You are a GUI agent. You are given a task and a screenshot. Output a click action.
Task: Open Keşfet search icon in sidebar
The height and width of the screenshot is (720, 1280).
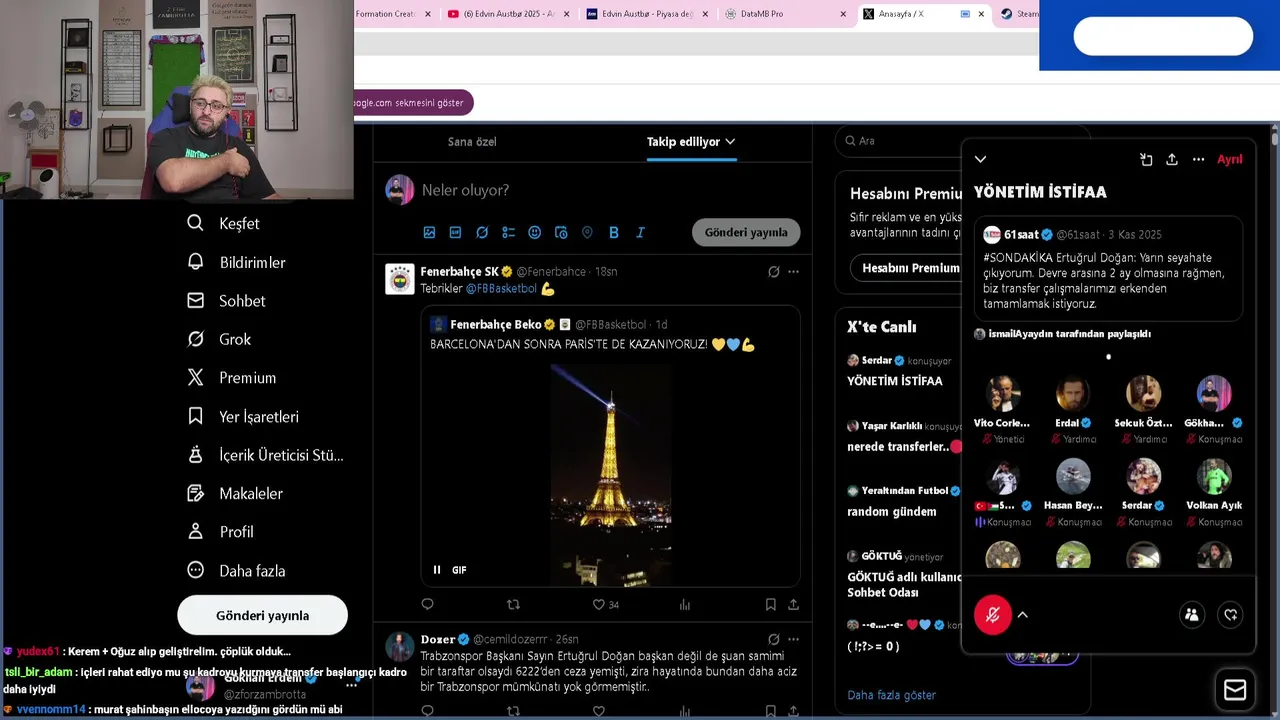[195, 223]
